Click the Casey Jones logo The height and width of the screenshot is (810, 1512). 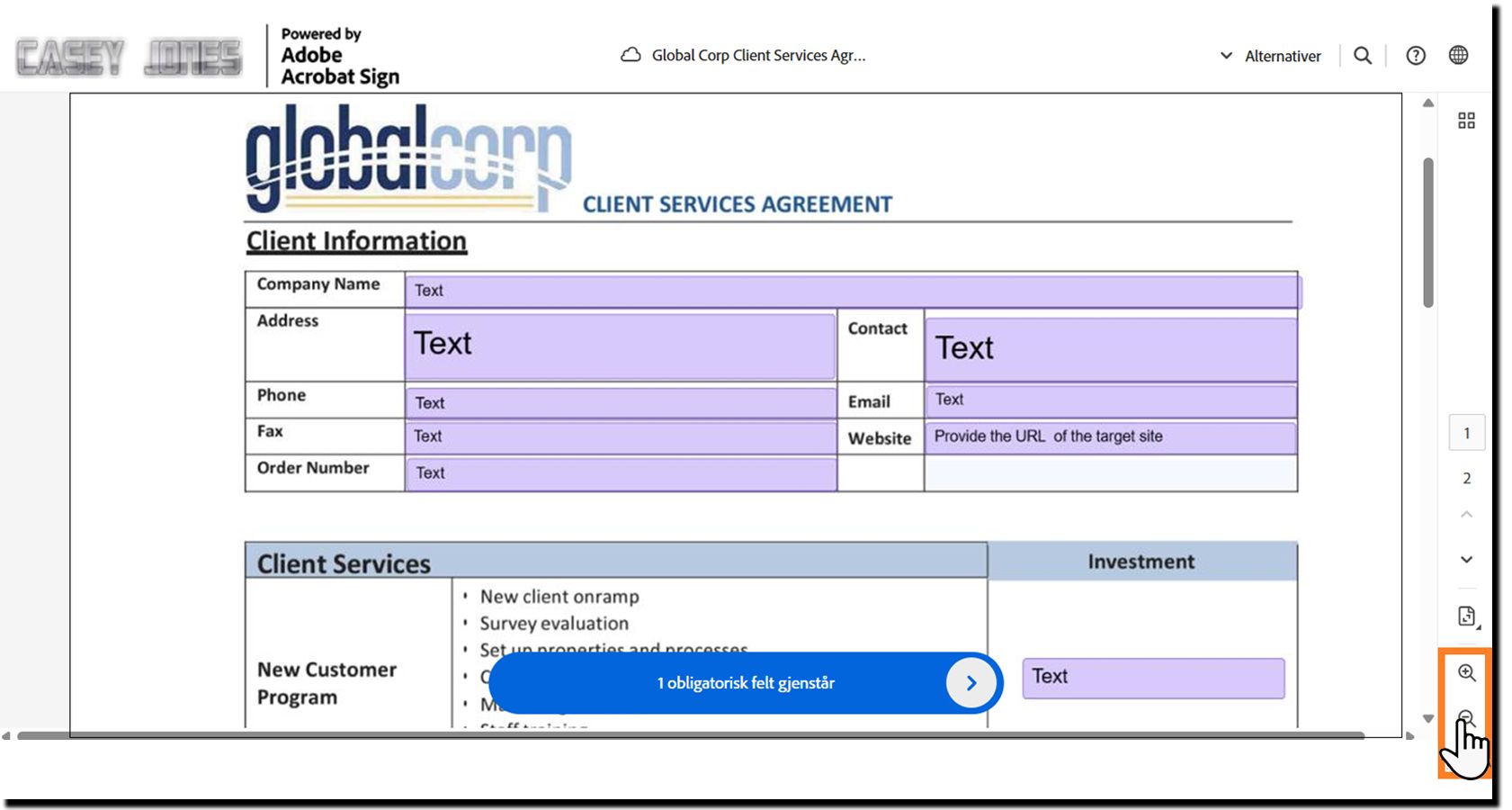coord(130,58)
